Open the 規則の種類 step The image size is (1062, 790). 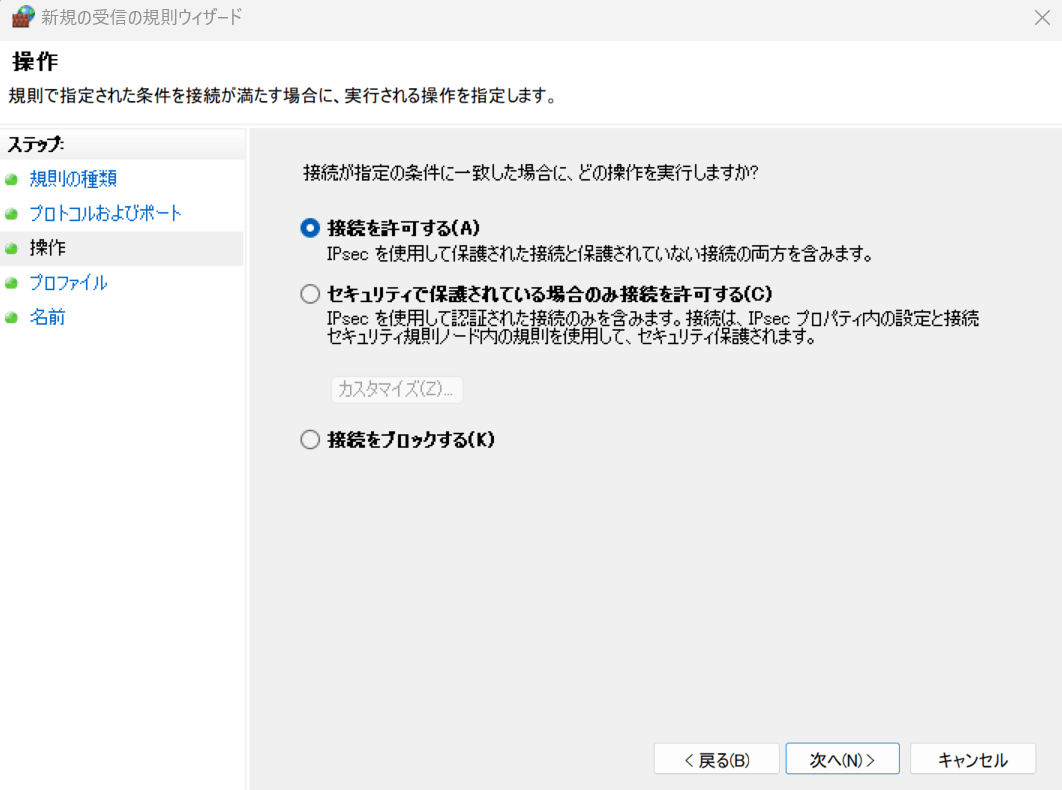coord(73,179)
